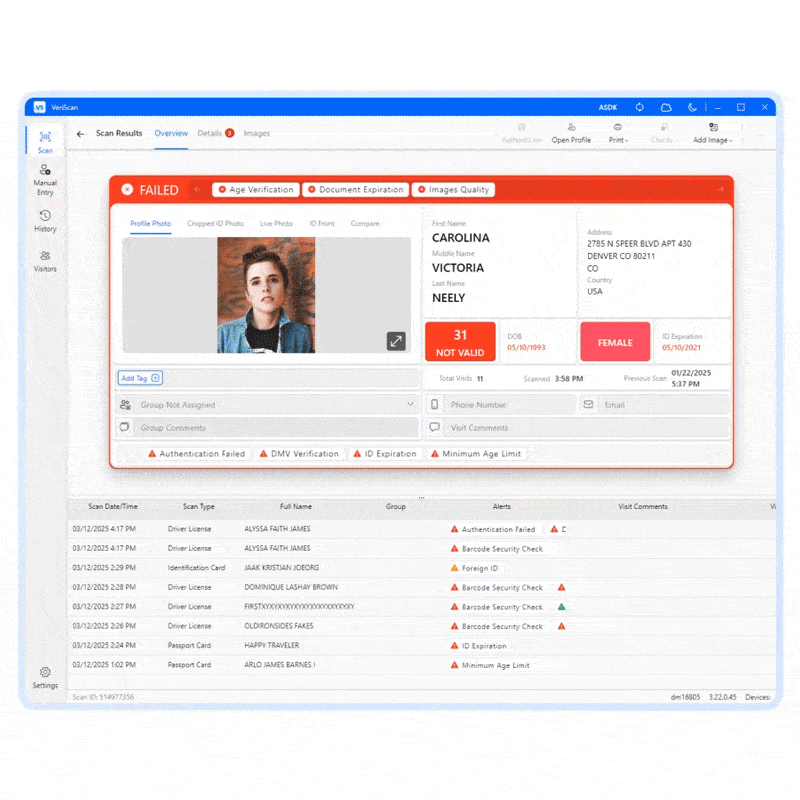Screen dimensions: 800x800
Task: Select the Cropped ID Photo tab
Action: pos(215,223)
